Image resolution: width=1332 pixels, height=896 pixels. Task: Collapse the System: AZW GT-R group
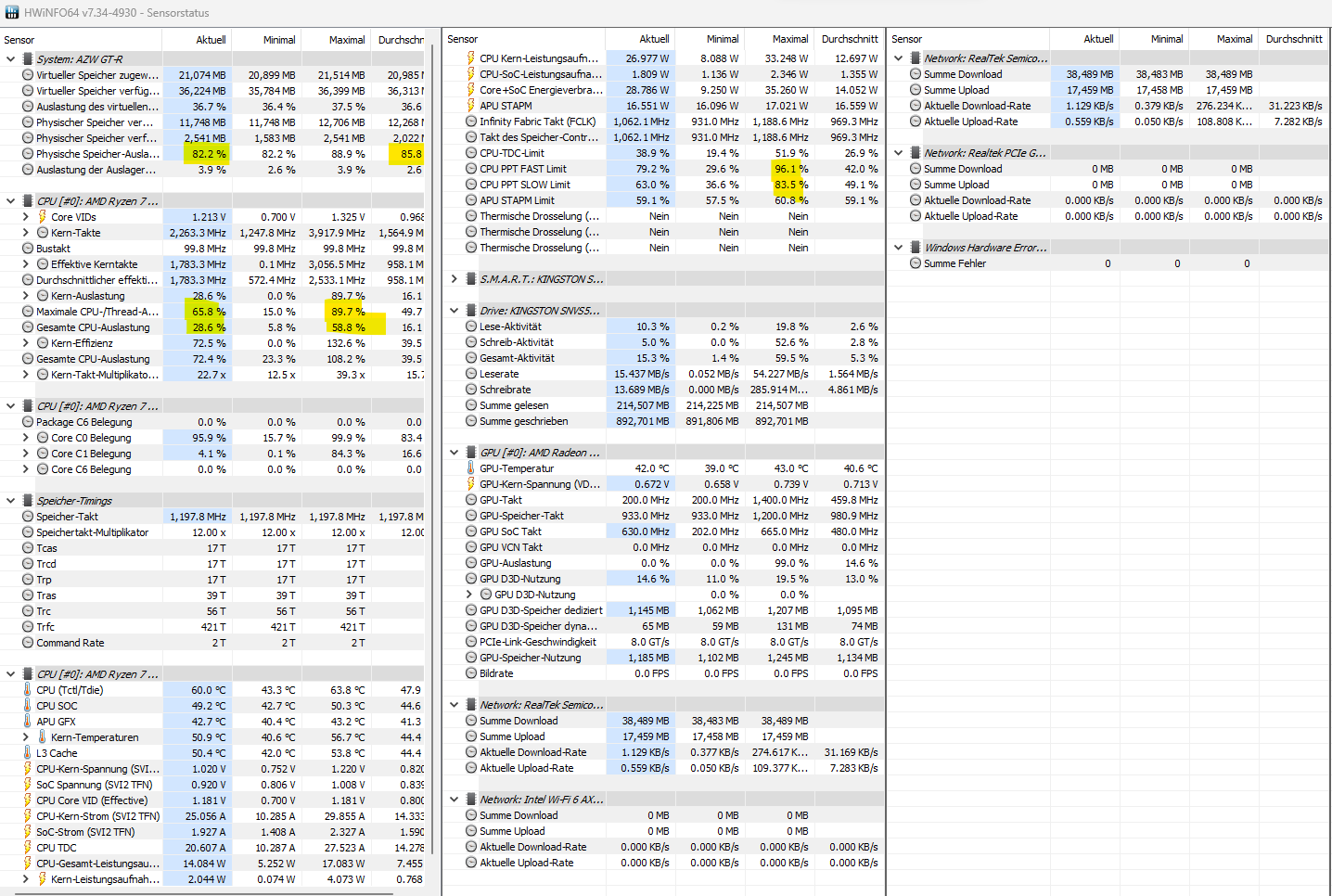coord(11,58)
